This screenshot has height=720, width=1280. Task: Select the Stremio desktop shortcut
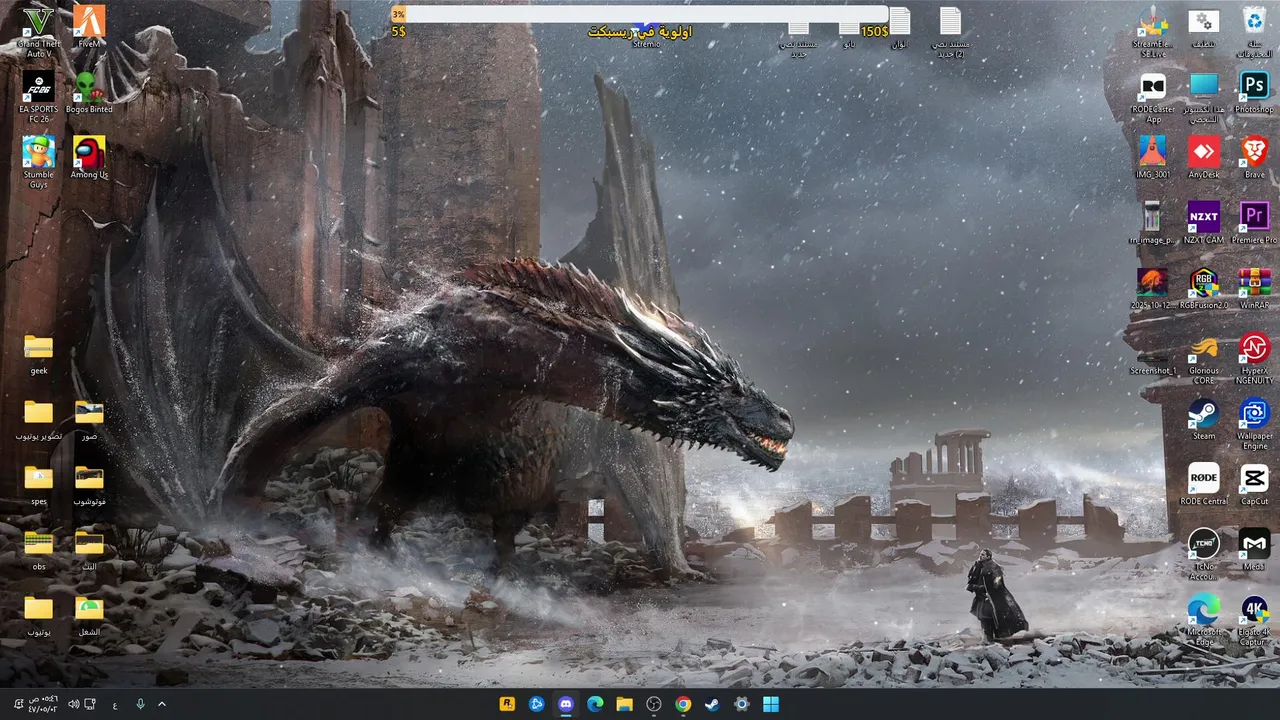point(647,34)
